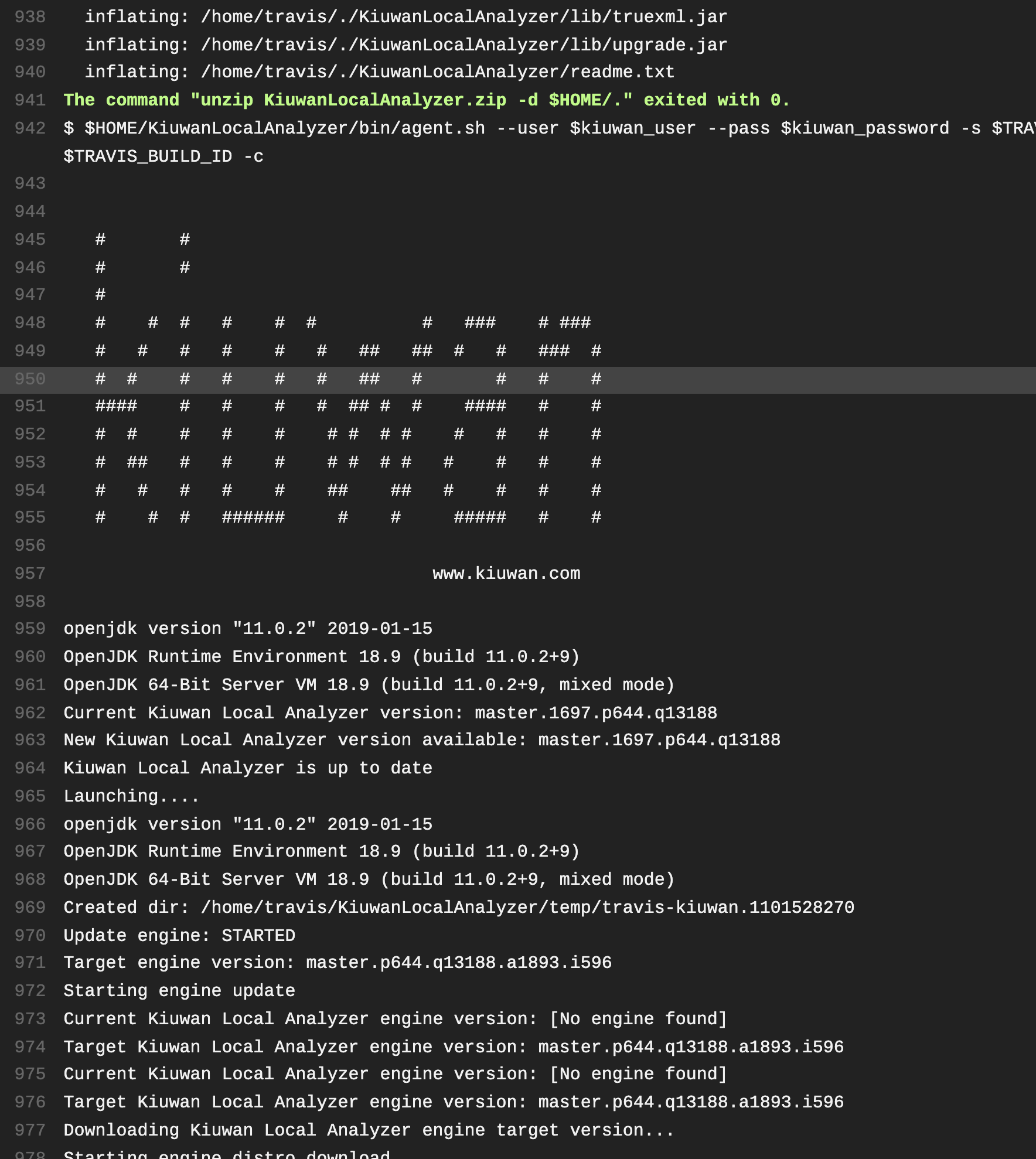Image resolution: width=1036 pixels, height=1159 pixels.
Task: Click the www.kiuwan.com link
Action: click(x=506, y=574)
